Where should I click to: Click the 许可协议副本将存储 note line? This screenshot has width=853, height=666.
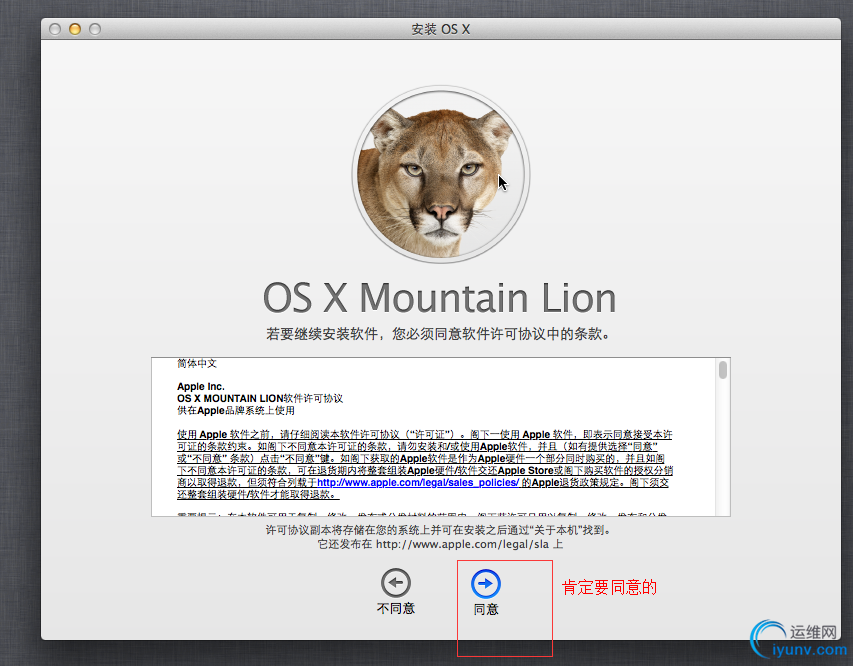pos(438,530)
